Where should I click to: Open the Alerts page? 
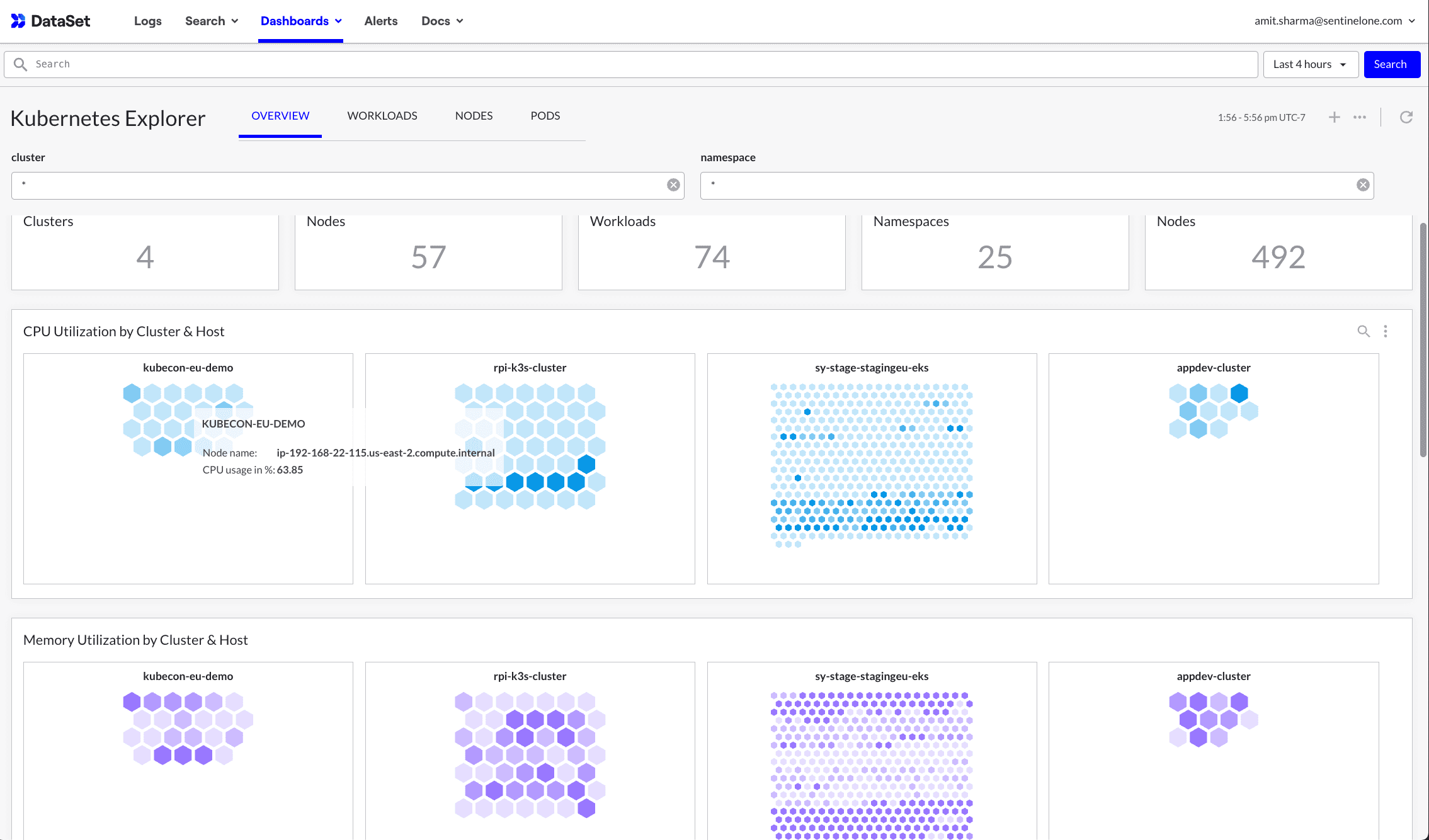[x=381, y=21]
